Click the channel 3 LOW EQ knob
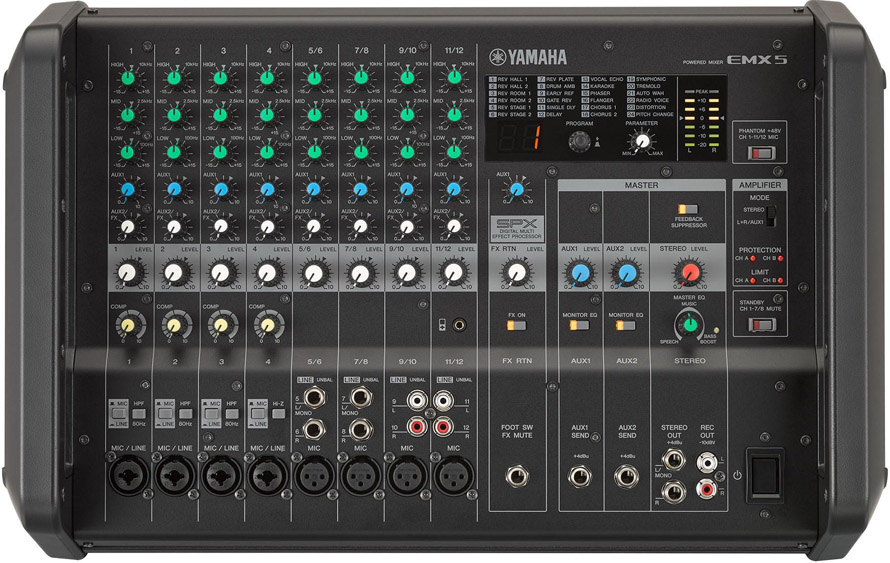Screen dimensions: 890x563 coord(220,152)
